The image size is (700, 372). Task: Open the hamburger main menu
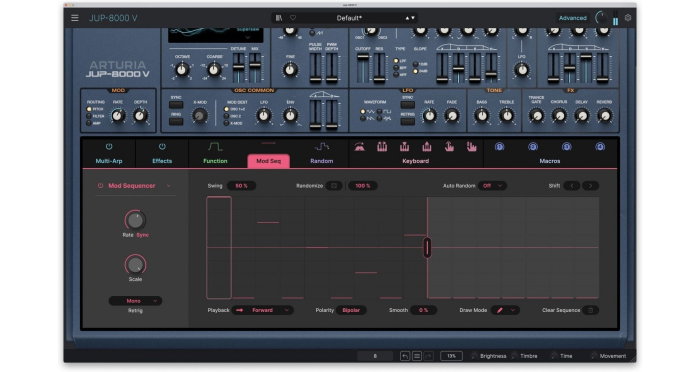pos(75,18)
